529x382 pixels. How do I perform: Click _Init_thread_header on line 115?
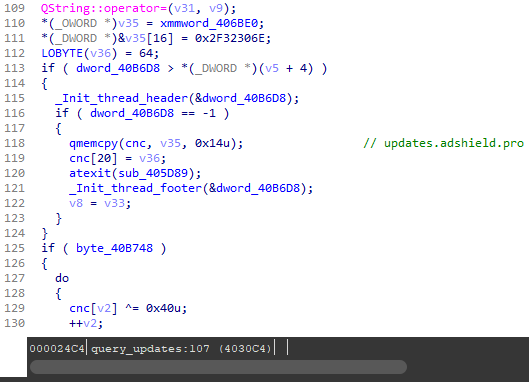pyautogui.click(x=121, y=98)
